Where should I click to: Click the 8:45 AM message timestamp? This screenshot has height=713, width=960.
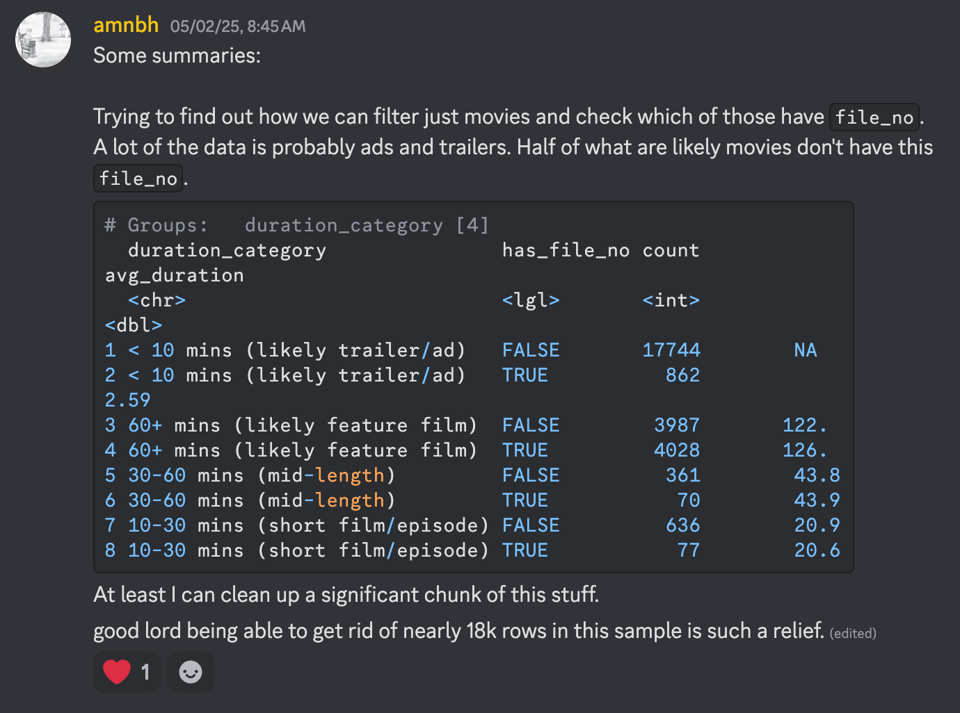click(238, 26)
